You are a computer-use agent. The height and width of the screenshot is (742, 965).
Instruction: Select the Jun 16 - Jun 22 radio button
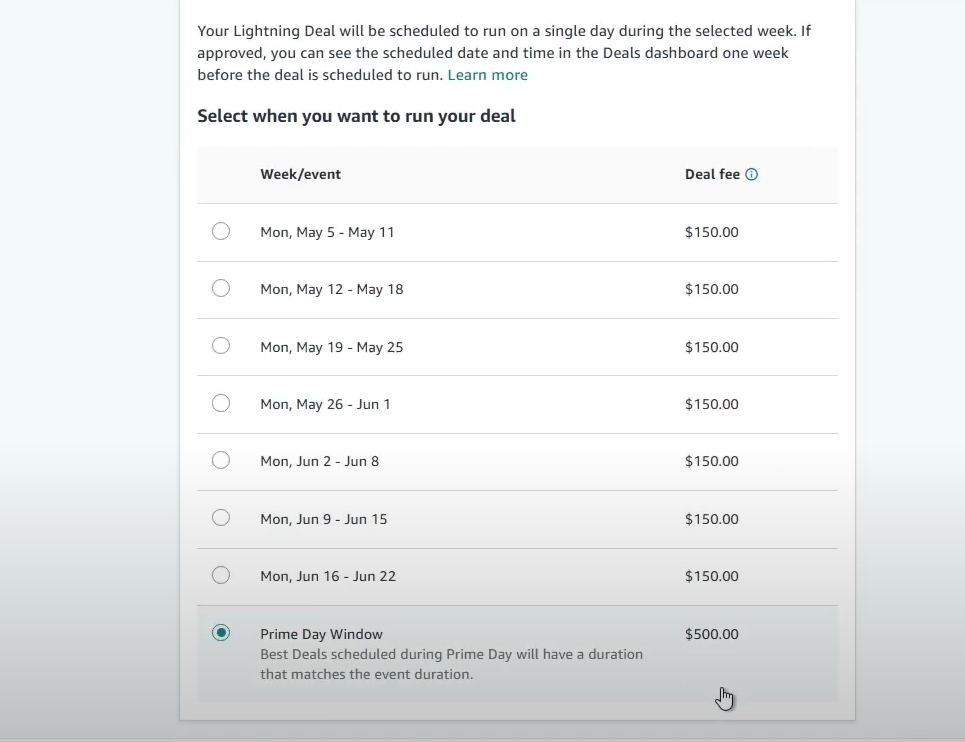click(221, 575)
